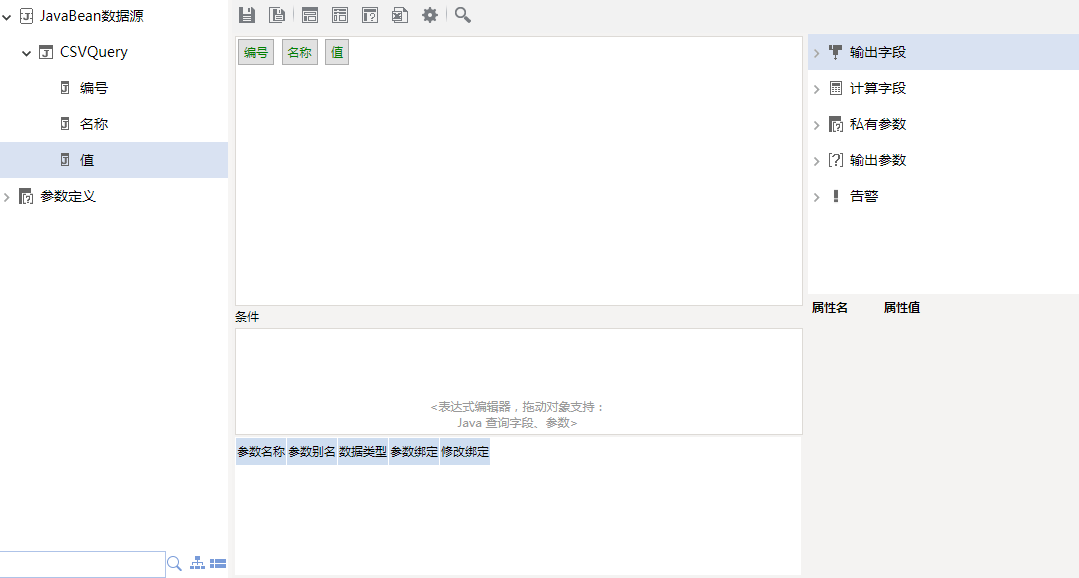Select the 名称 field in the tree
The height and width of the screenshot is (578, 1079).
coord(94,124)
